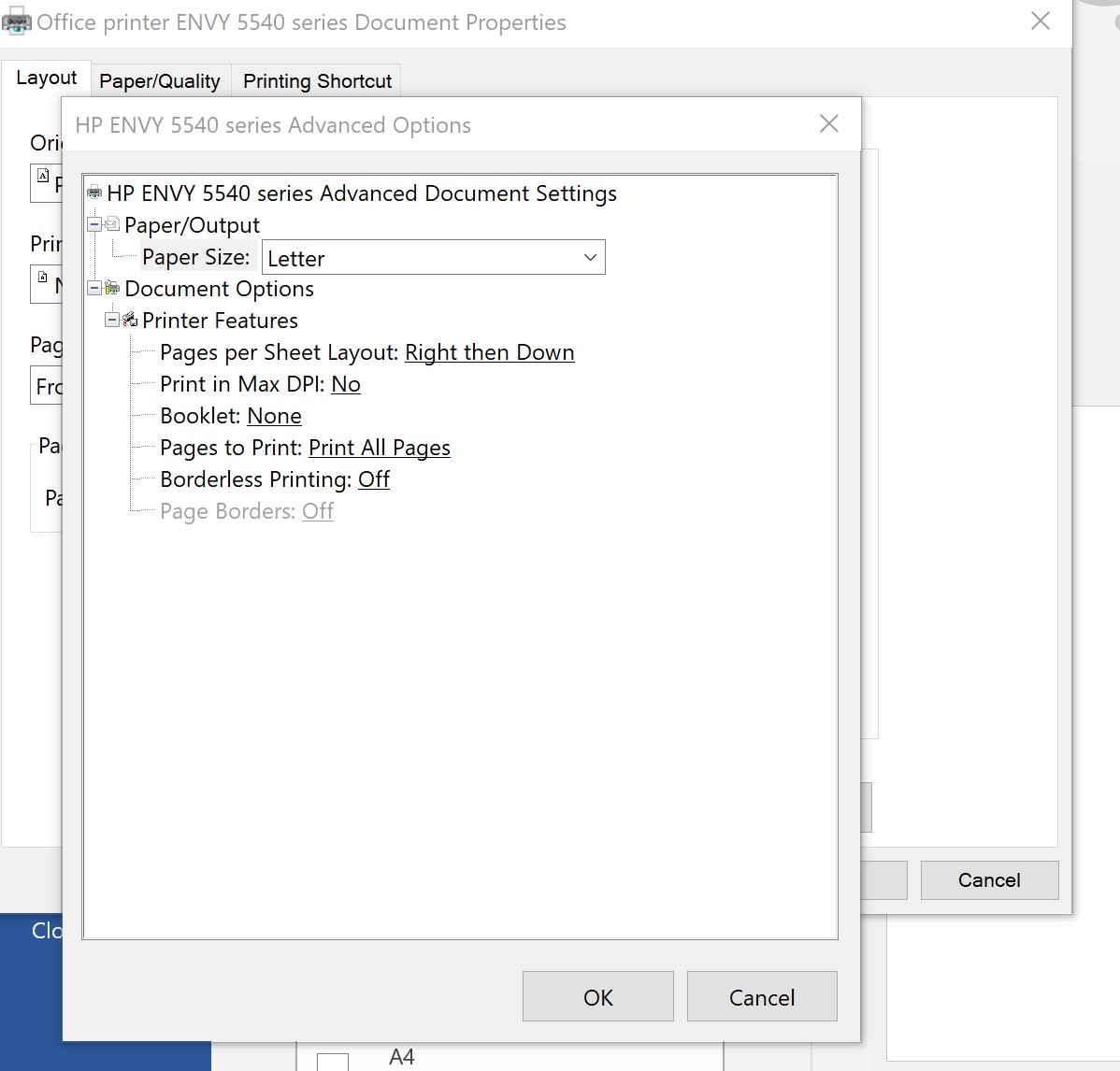Select the Layout tab
This screenshot has width=1120, height=1071.
coord(46,78)
